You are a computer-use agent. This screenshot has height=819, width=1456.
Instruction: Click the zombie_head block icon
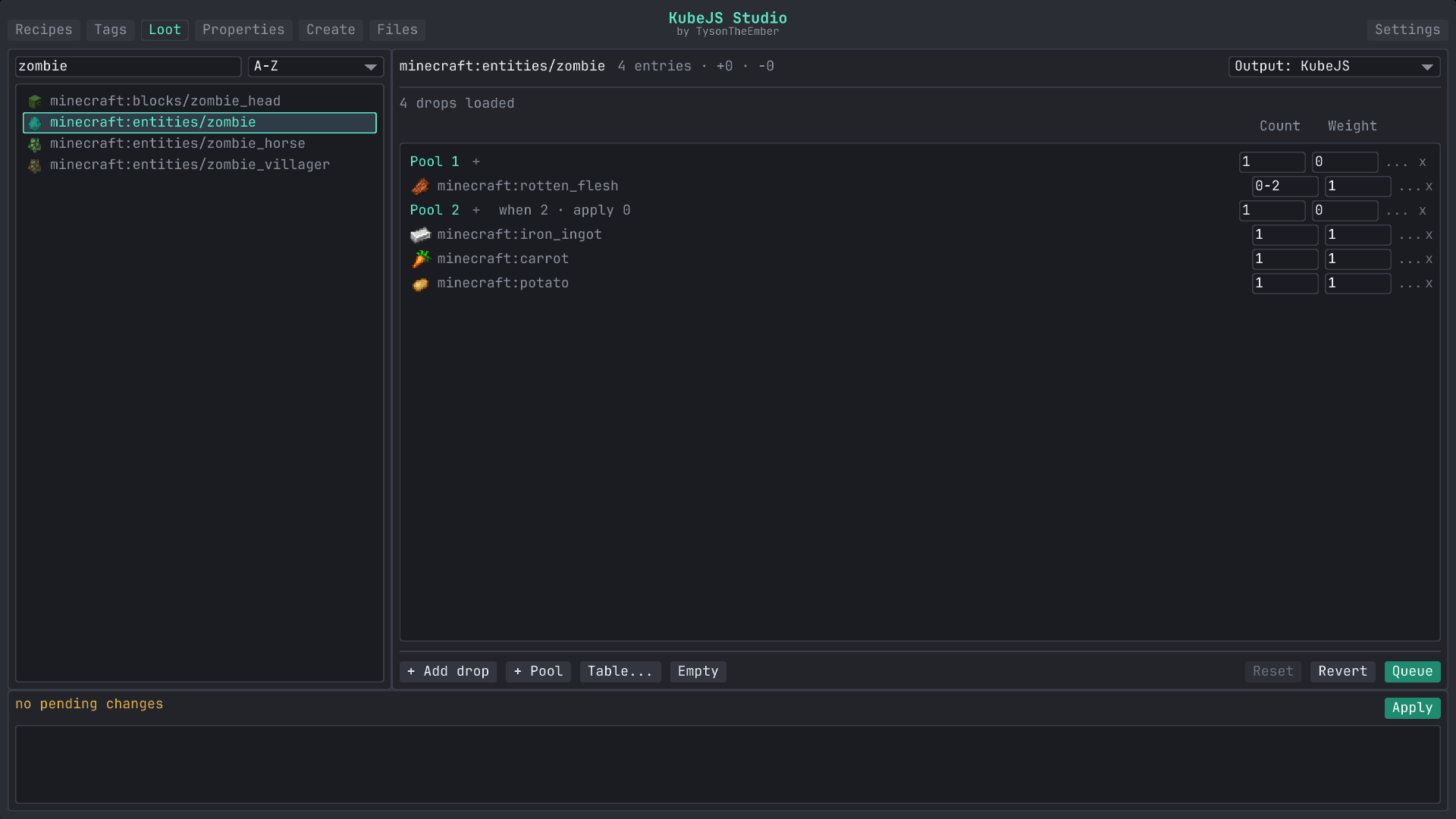(x=35, y=102)
